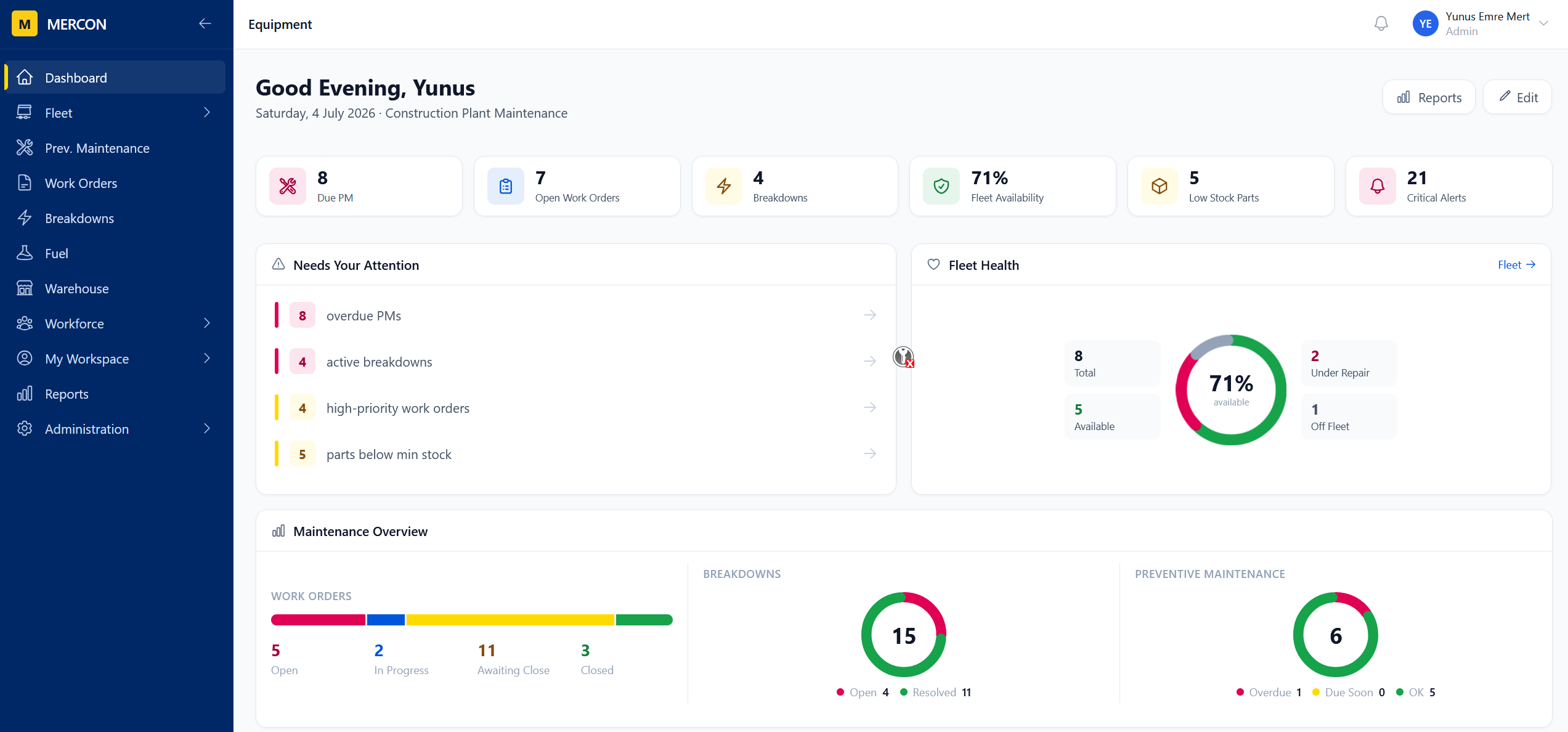The height and width of the screenshot is (732, 1568).
Task: Click the 71% available donut chart
Action: [x=1231, y=389]
